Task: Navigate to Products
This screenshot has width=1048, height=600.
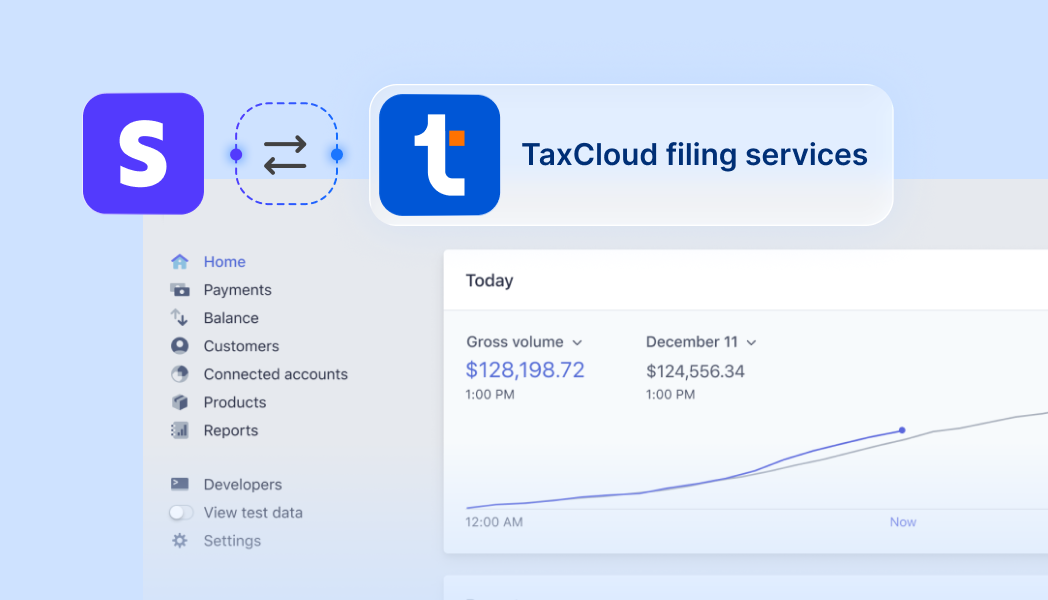Action: click(235, 402)
